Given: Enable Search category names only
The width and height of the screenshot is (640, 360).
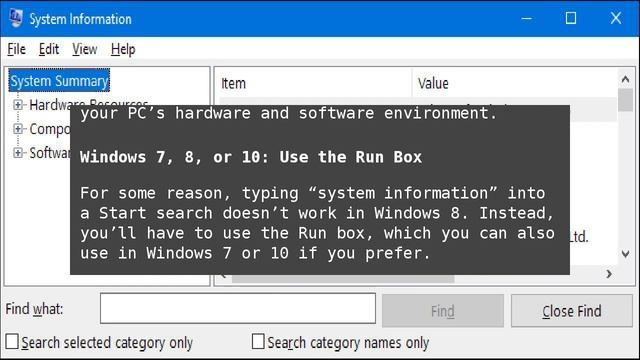Looking at the screenshot, I should (x=258, y=342).
